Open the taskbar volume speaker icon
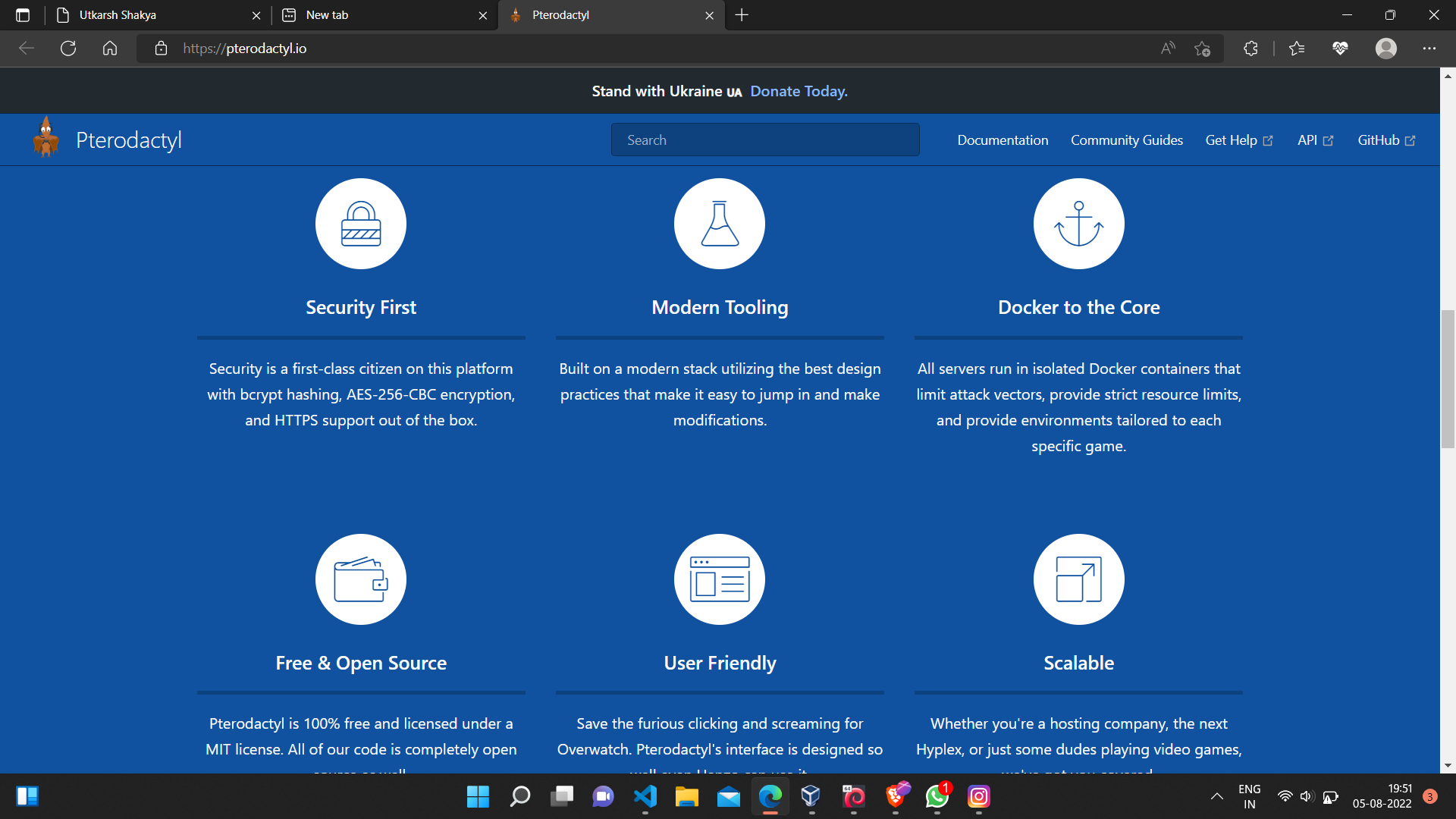Screen dimensions: 1456x819 (1307, 796)
